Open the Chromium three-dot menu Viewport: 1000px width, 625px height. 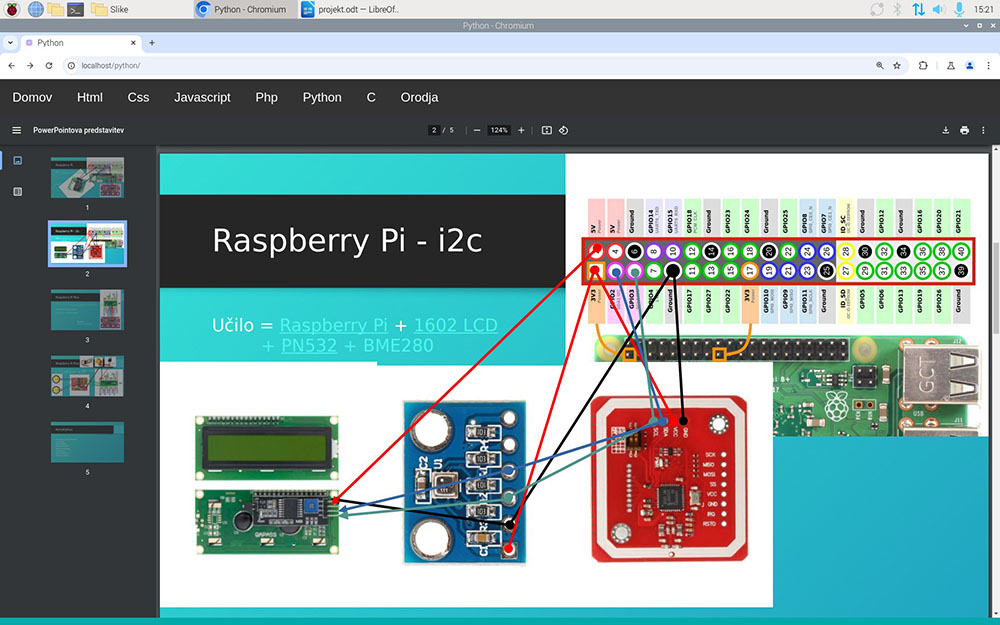[988, 65]
